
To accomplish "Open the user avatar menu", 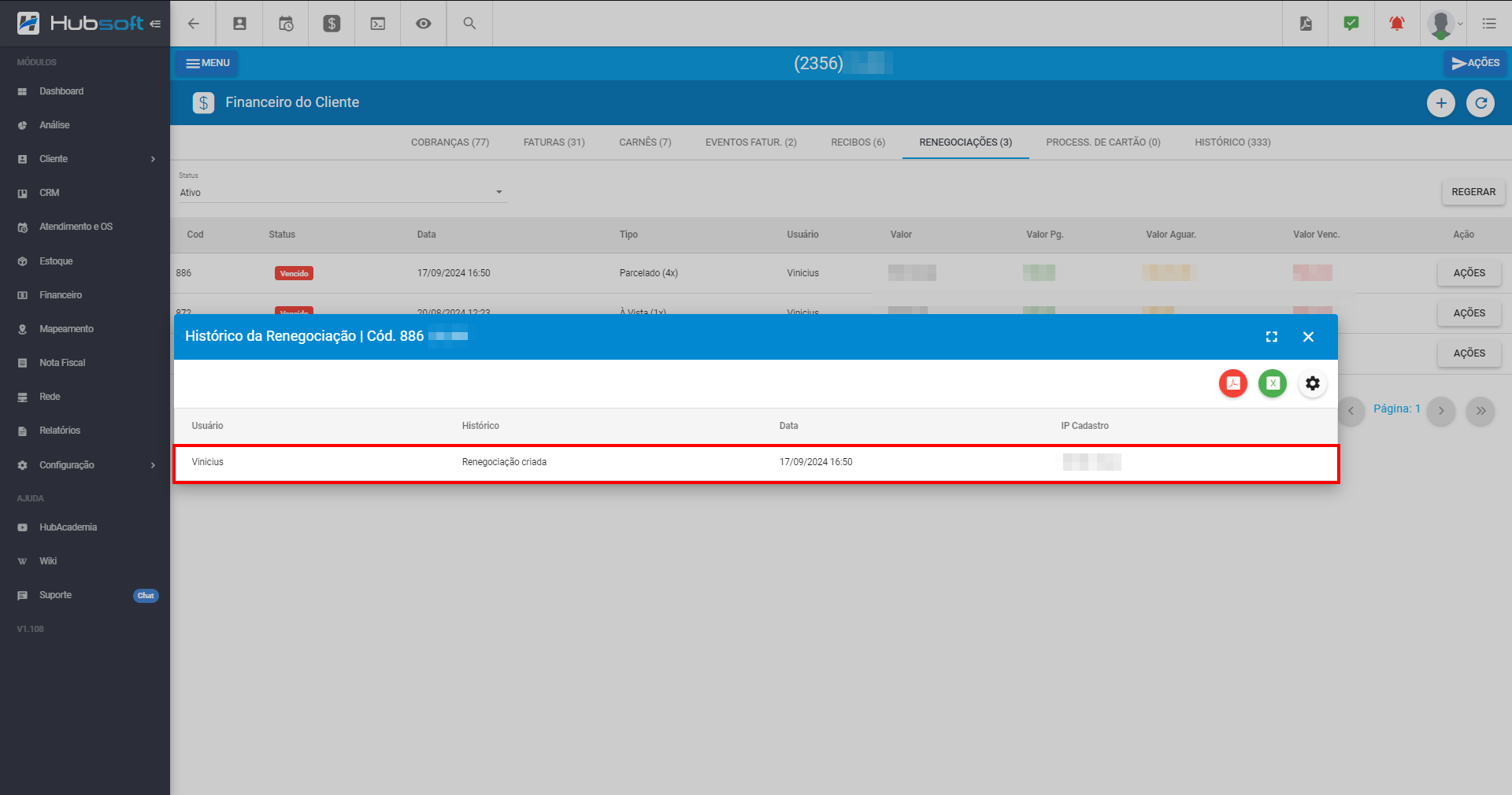I will pyautogui.click(x=1444, y=24).
